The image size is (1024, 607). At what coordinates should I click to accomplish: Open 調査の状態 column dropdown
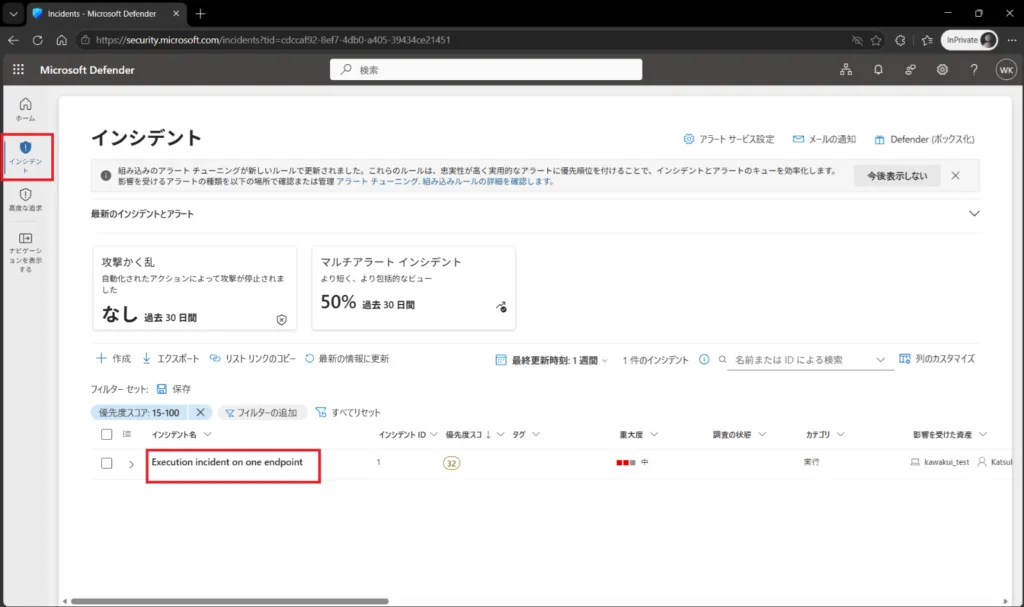[x=762, y=434]
